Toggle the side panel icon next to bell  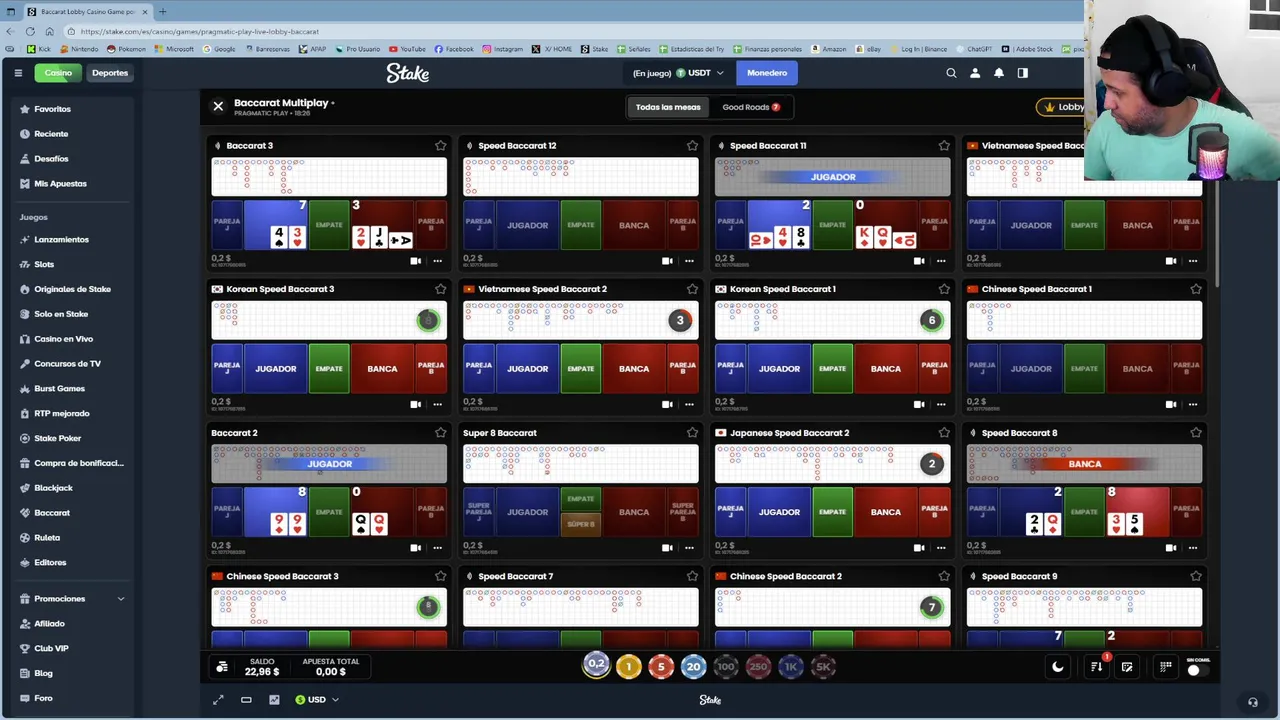pyautogui.click(x=1022, y=73)
